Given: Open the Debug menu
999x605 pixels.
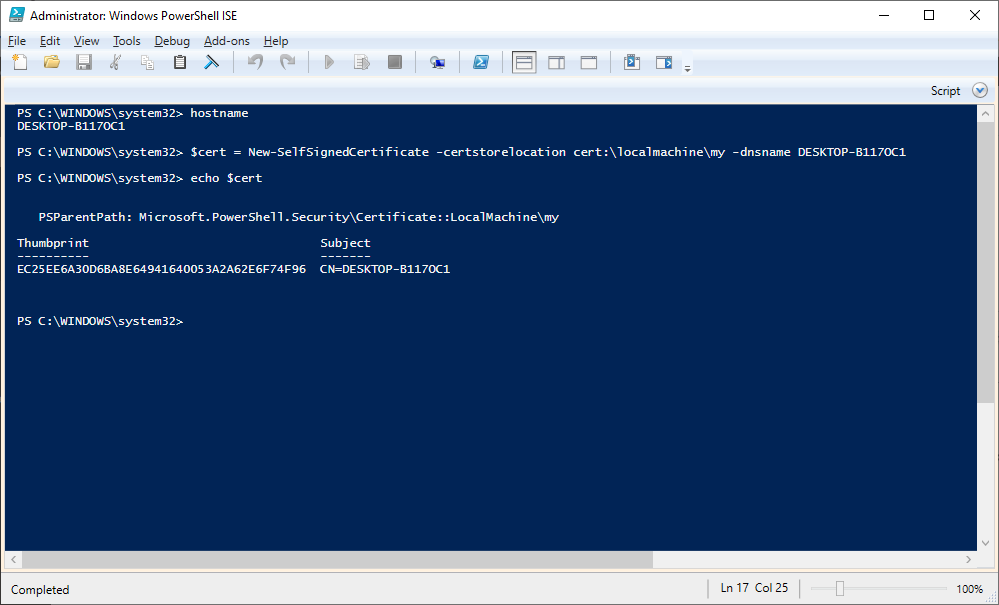Looking at the screenshot, I should coord(172,41).
